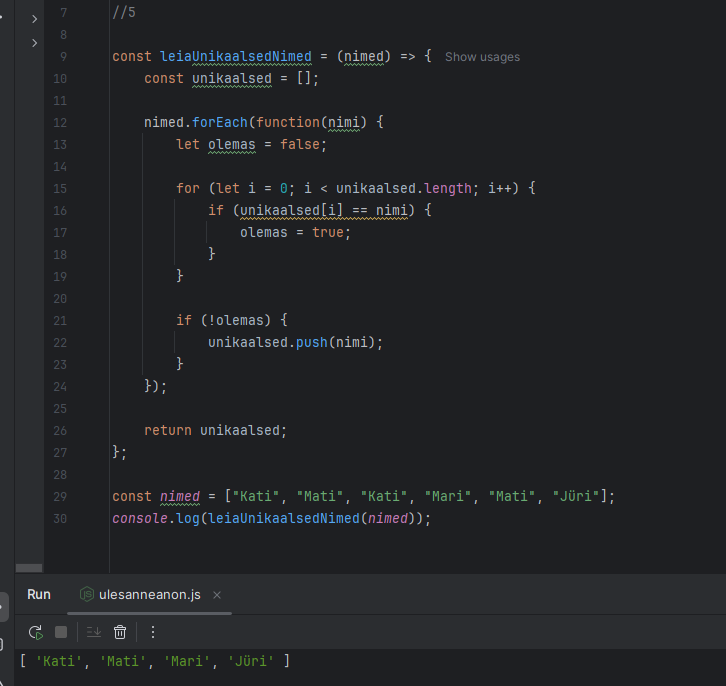Expand the upper collapsed tree chevron
Viewport: 726px width, 686px height.
coord(35,19)
